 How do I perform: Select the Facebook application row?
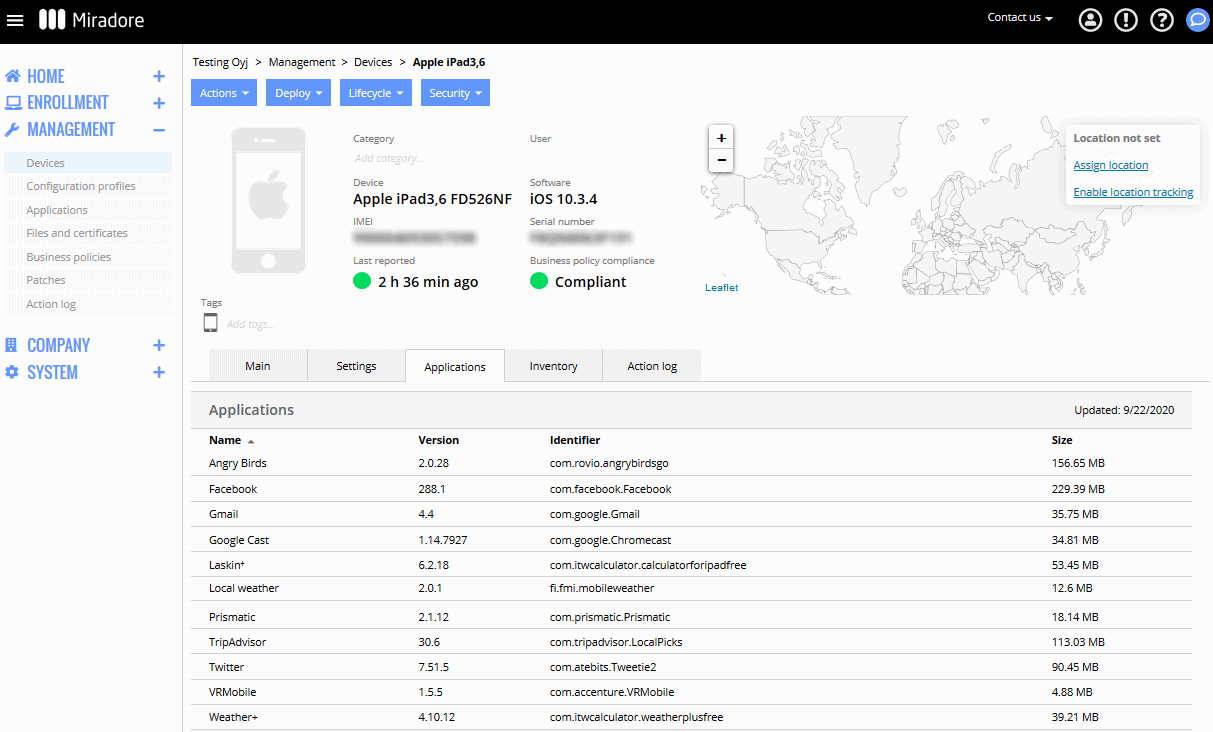(x=691, y=489)
